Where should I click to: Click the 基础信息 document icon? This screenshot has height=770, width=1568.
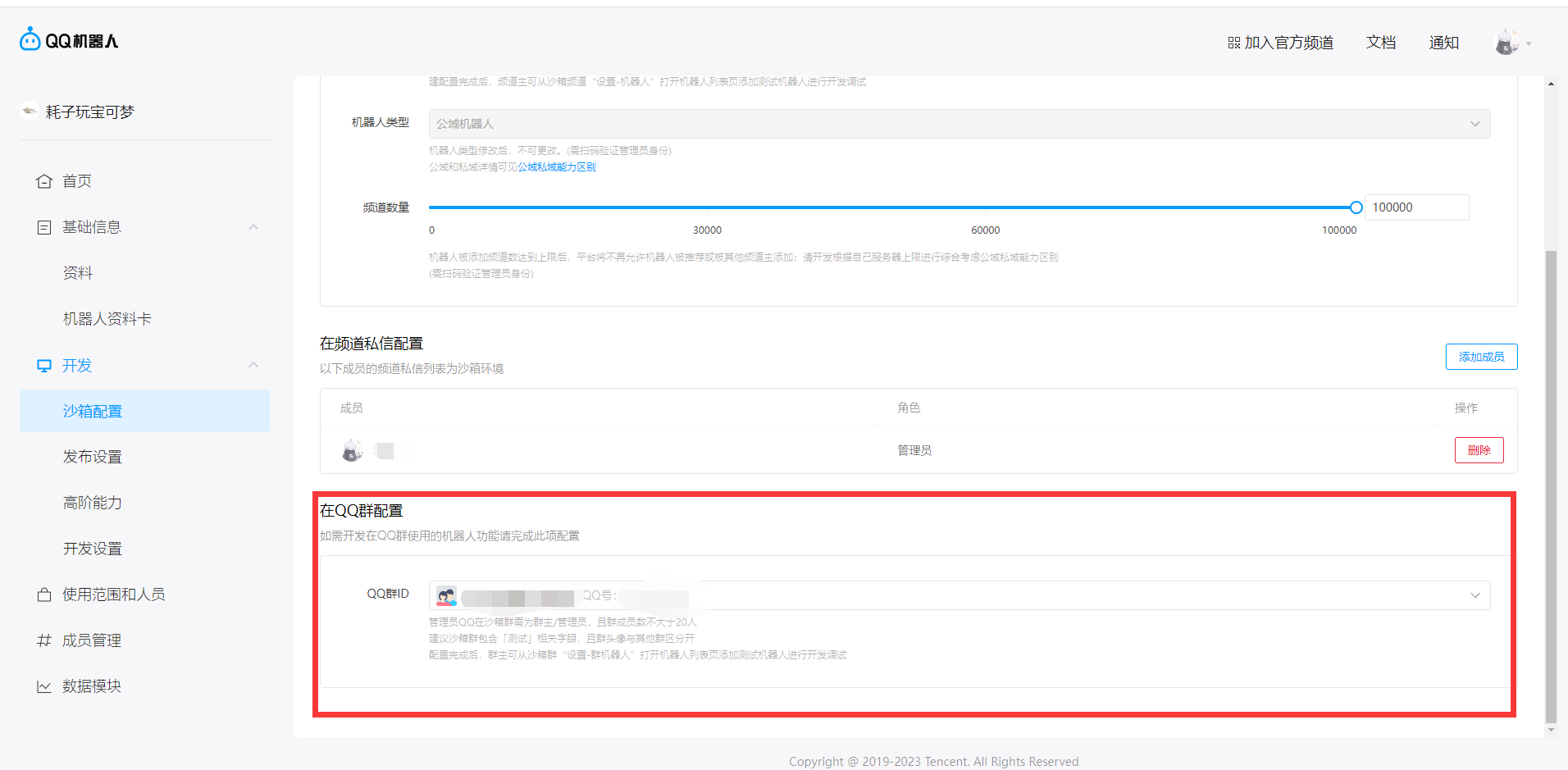tap(44, 227)
